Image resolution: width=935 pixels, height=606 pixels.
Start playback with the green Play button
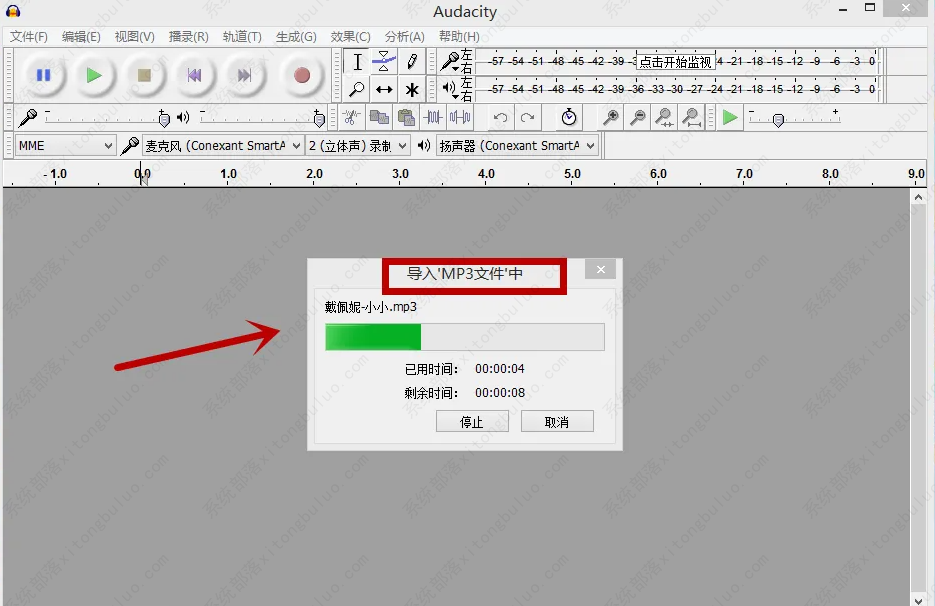[94, 75]
